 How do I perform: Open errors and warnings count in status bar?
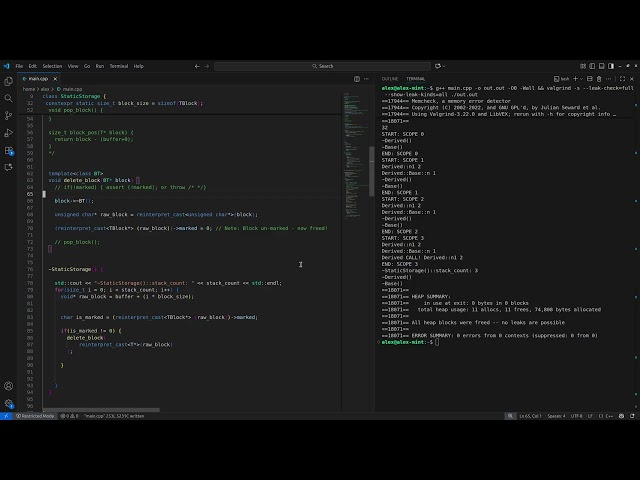(69, 416)
